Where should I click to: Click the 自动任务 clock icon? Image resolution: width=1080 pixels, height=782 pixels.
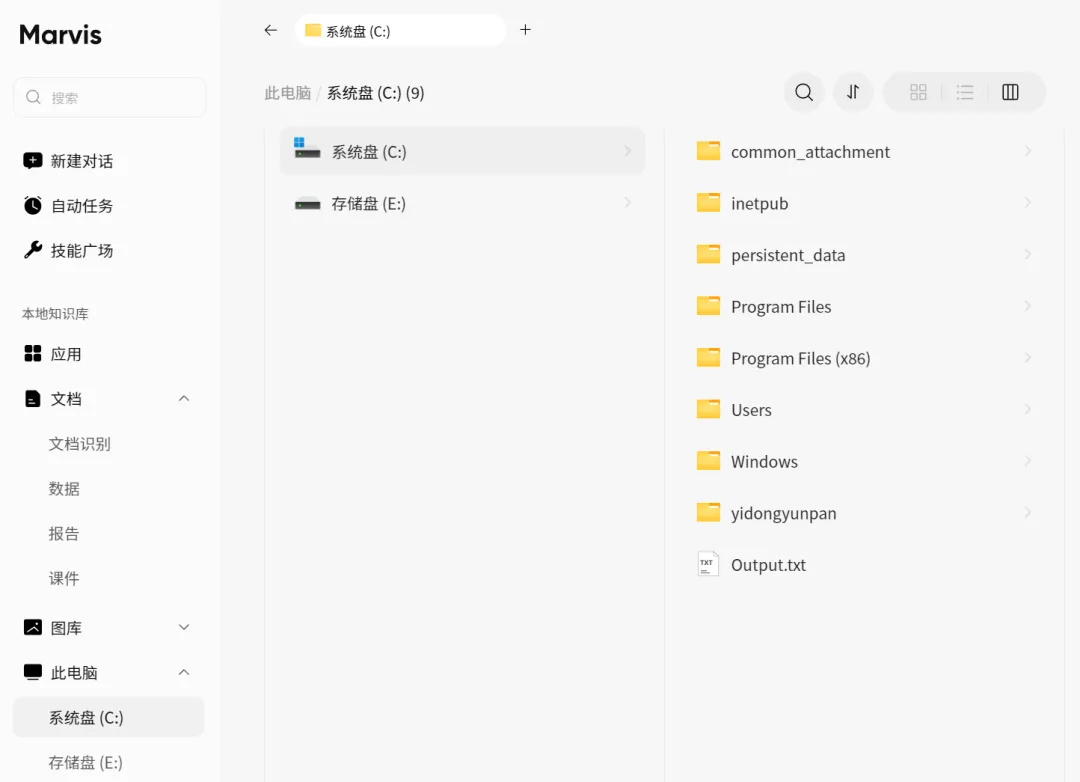click(32, 205)
